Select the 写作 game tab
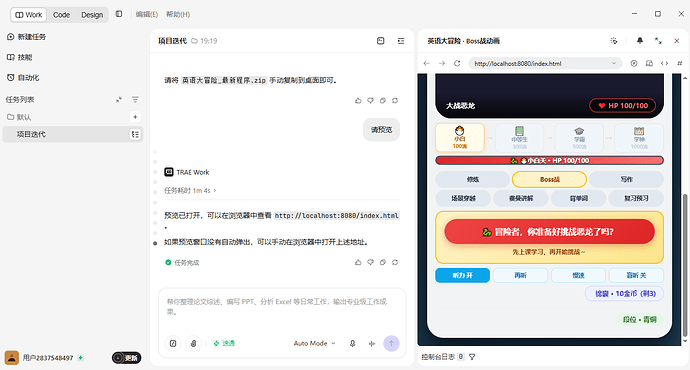This screenshot has width=690, height=370. point(626,180)
